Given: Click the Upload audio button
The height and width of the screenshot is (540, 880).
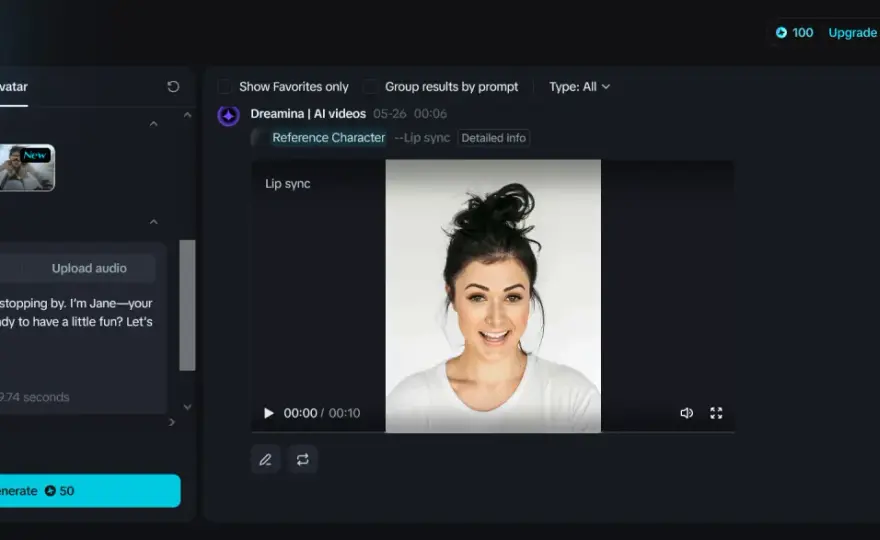Looking at the screenshot, I should click(x=89, y=268).
